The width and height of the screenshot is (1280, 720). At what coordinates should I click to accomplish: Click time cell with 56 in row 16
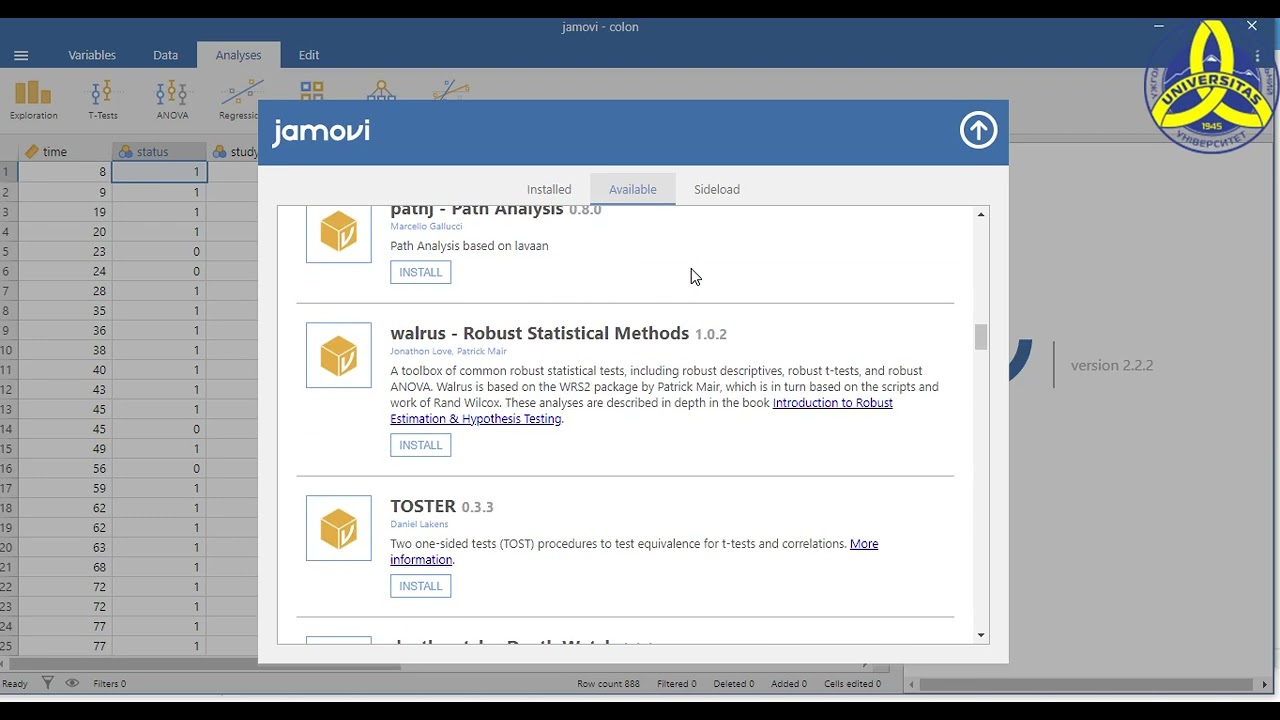tap(65, 469)
